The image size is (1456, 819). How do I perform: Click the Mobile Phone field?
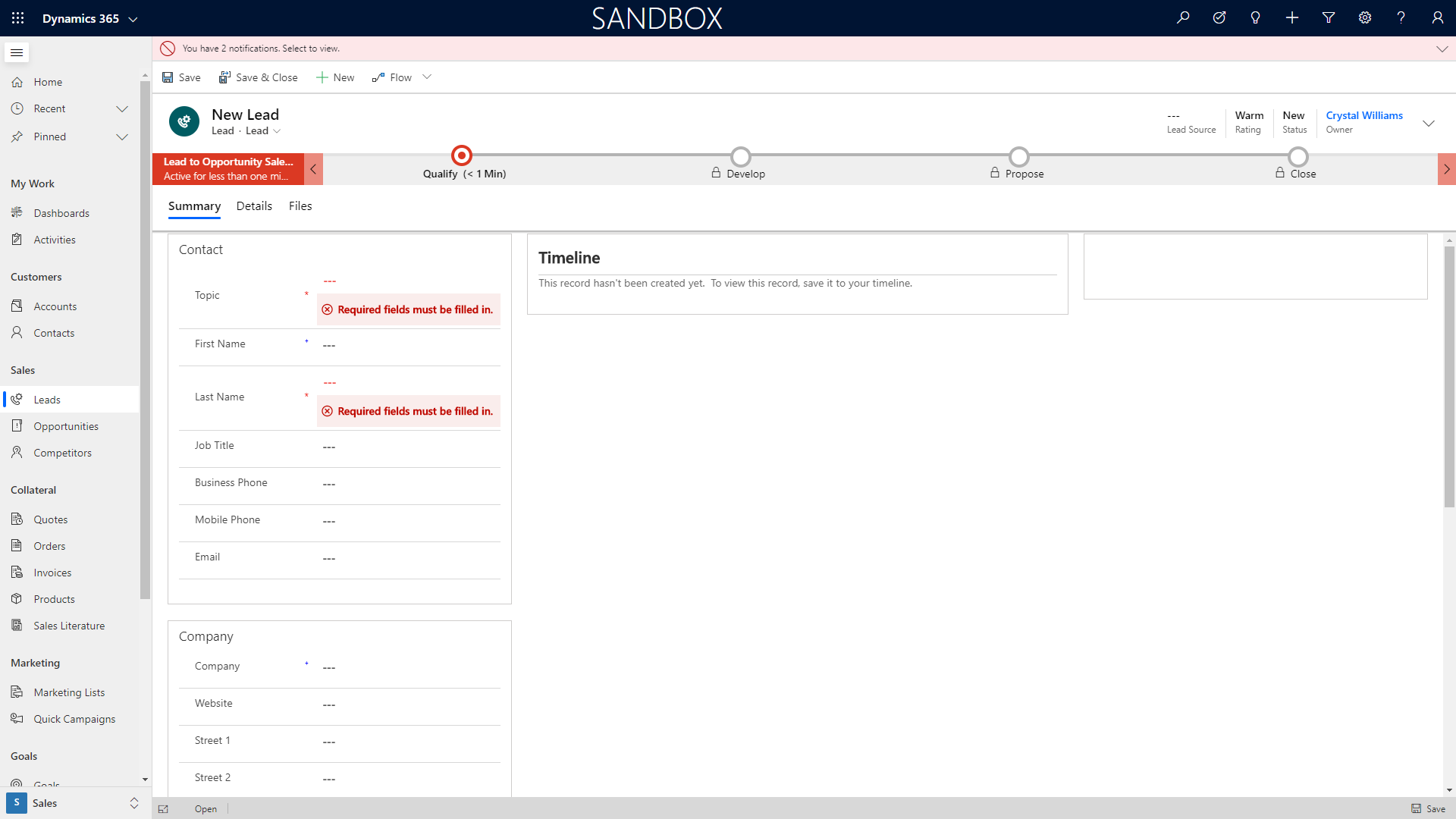pyautogui.click(x=408, y=522)
